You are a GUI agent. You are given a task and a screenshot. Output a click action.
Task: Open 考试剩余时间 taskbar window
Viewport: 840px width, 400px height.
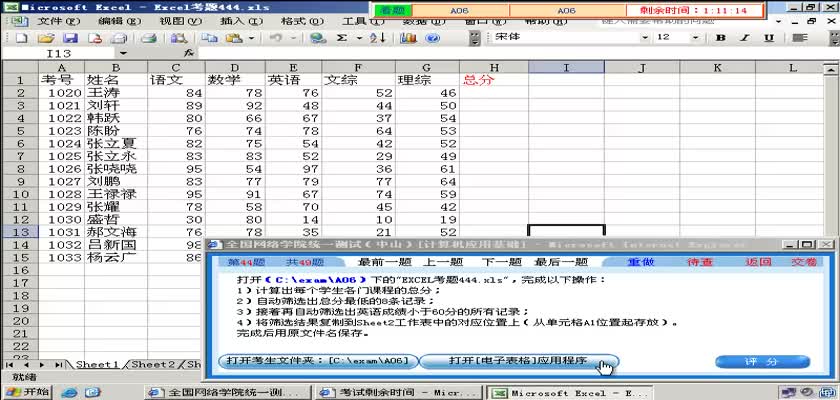[400, 393]
